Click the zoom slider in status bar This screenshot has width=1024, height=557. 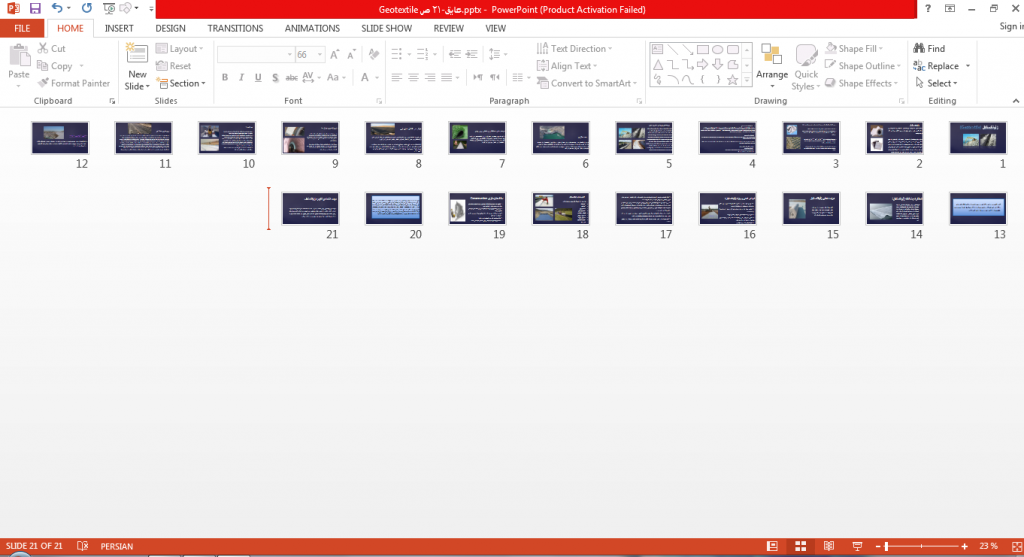887,546
